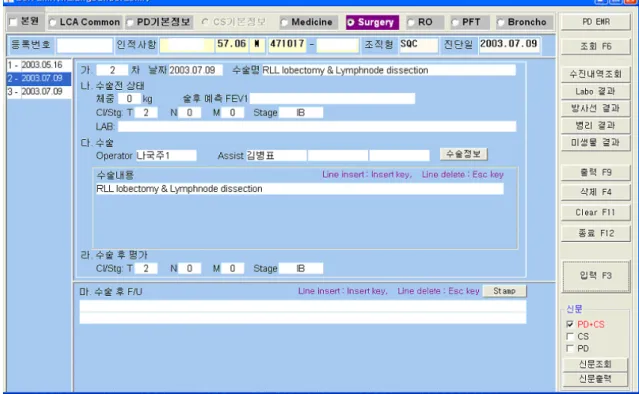Click the 삭제 F4 button

[x=595, y=192]
